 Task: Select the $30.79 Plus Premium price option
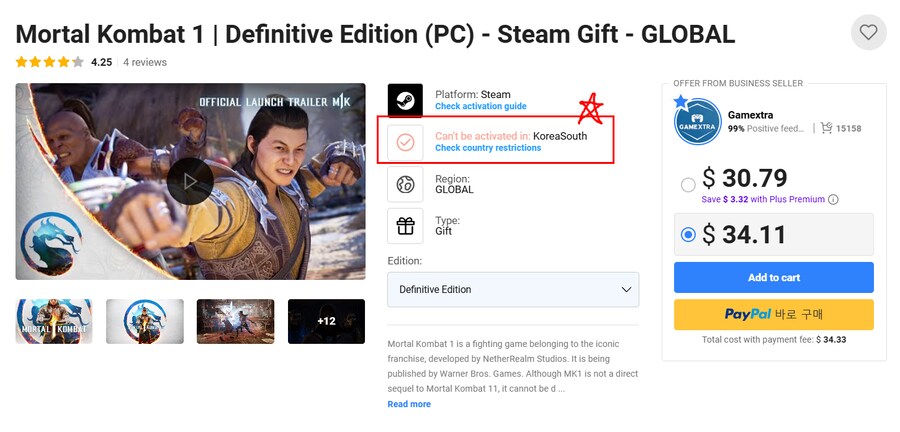(687, 184)
